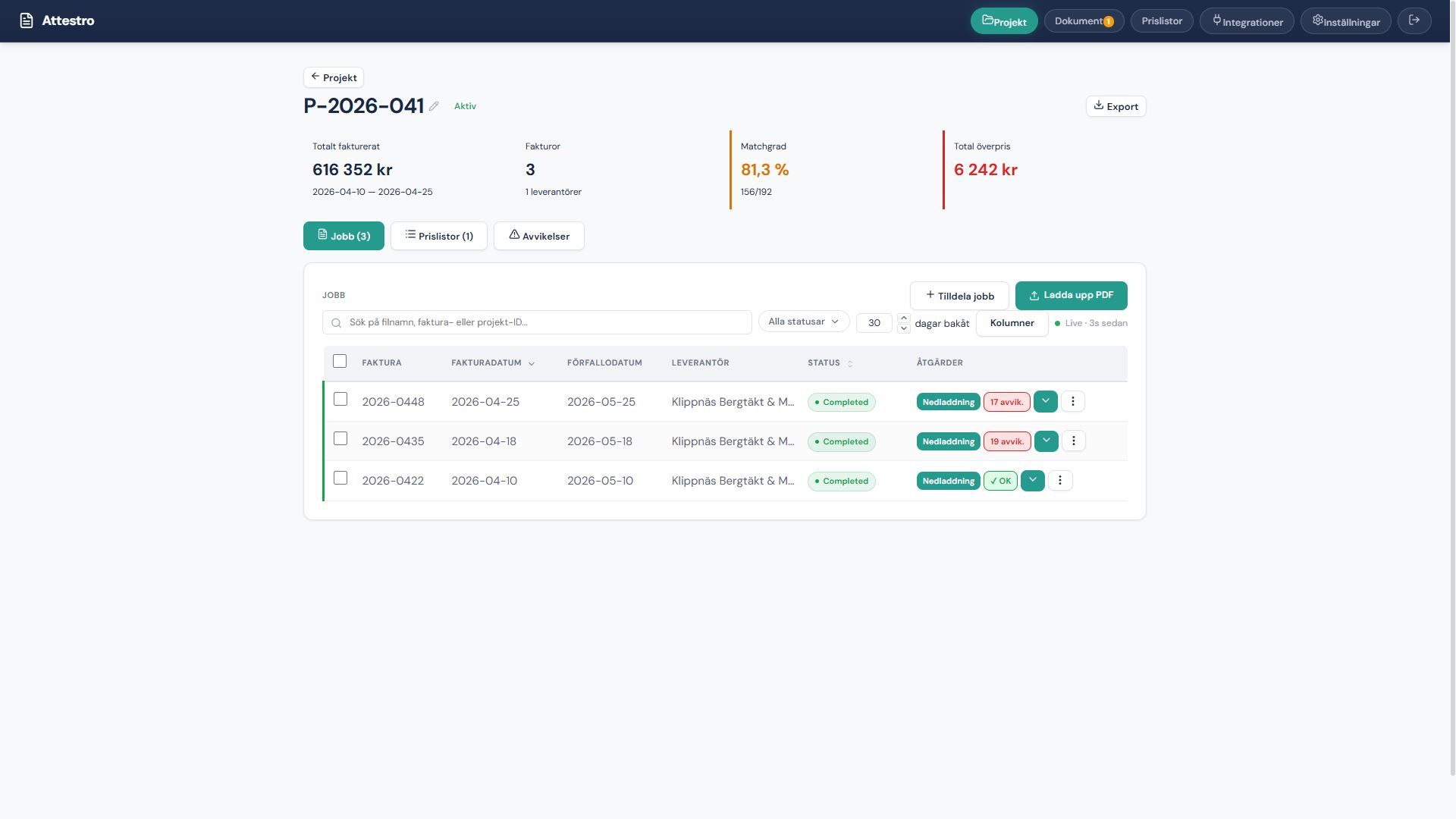Click the Attestro logo icon
This screenshot has width=1456, height=819.
point(27,20)
